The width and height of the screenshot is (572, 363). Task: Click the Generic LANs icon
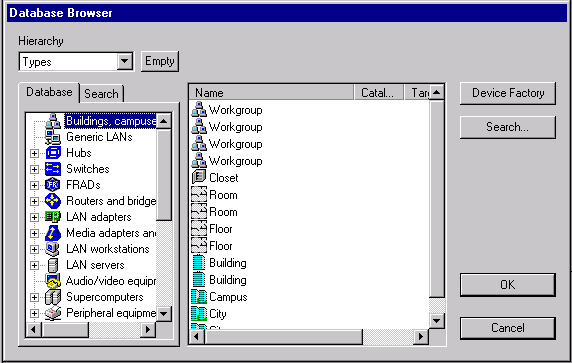click(x=53, y=137)
